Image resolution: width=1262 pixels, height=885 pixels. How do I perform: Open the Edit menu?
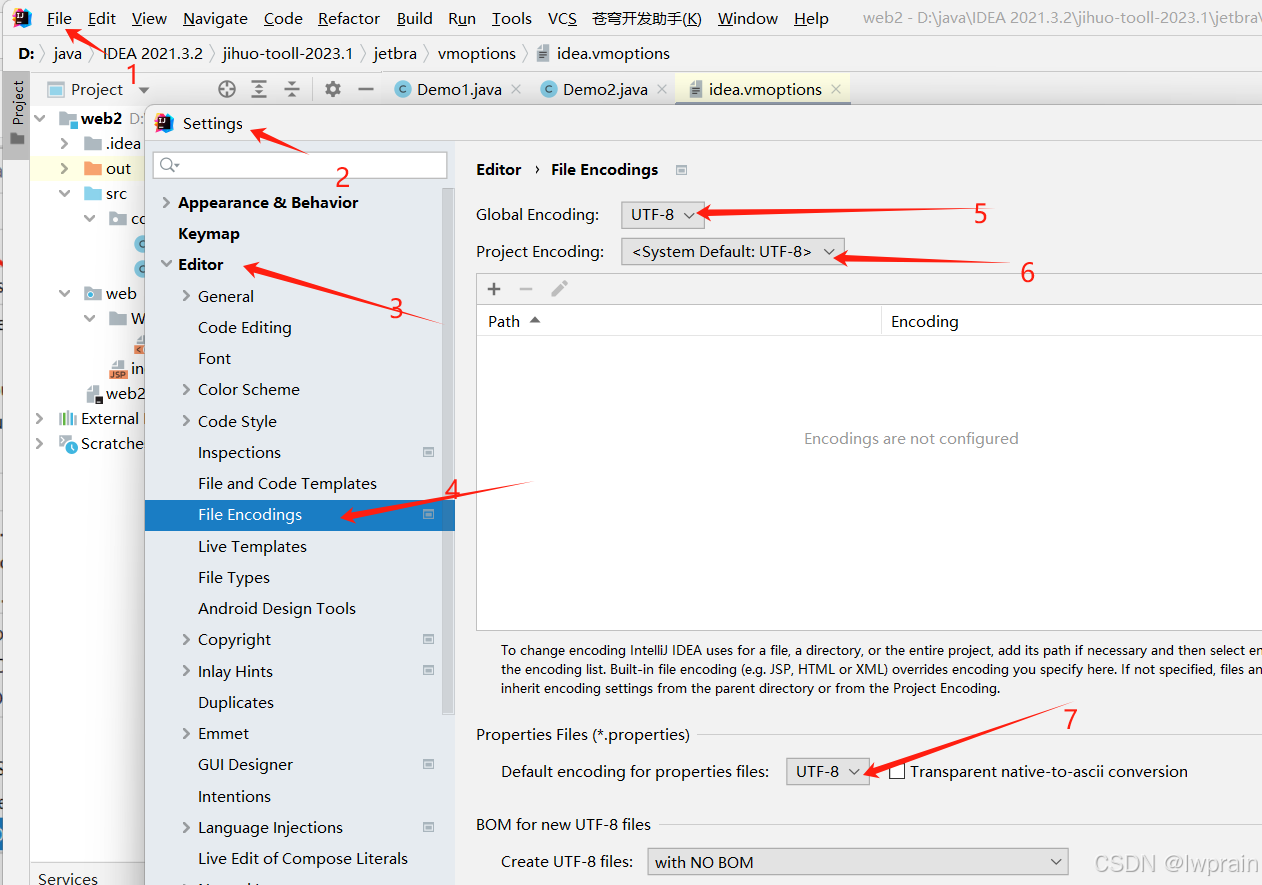[102, 18]
